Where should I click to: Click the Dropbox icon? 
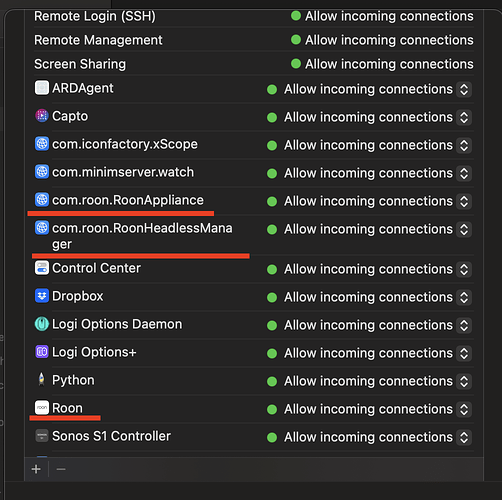[x=42, y=296]
